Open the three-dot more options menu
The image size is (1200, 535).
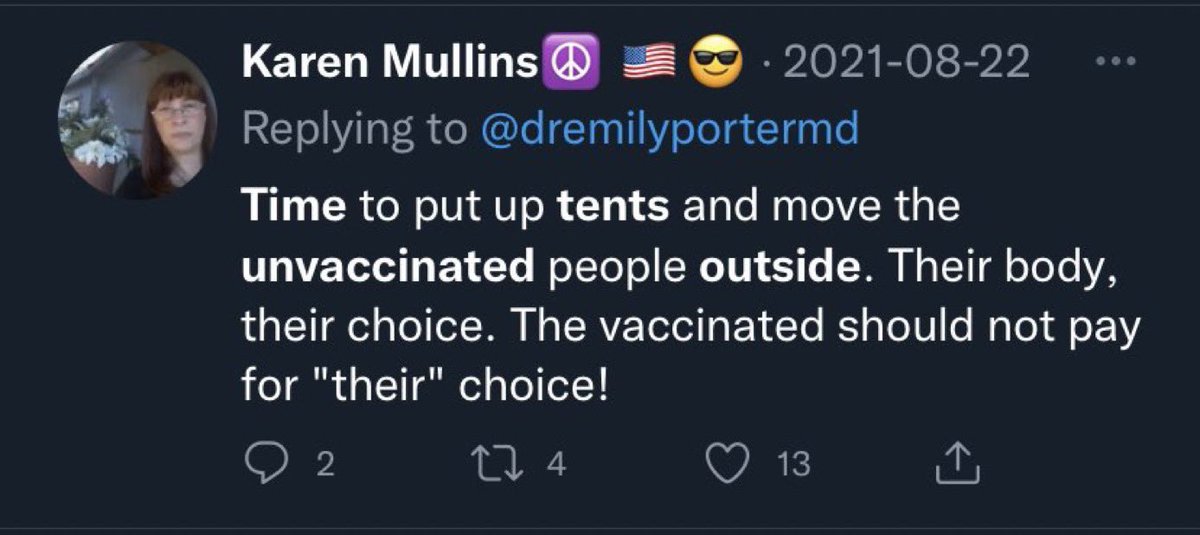tap(1110, 62)
